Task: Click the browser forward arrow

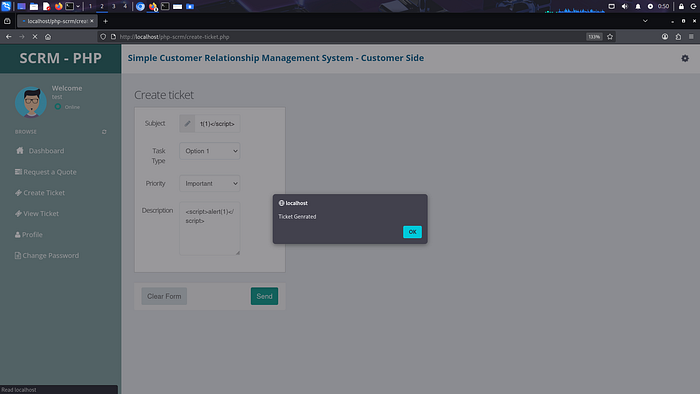Action: pos(21,37)
